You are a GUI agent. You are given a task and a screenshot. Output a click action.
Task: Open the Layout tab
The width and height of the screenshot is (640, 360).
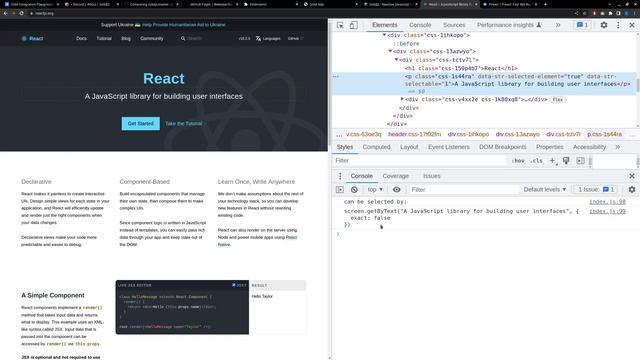[409, 147]
